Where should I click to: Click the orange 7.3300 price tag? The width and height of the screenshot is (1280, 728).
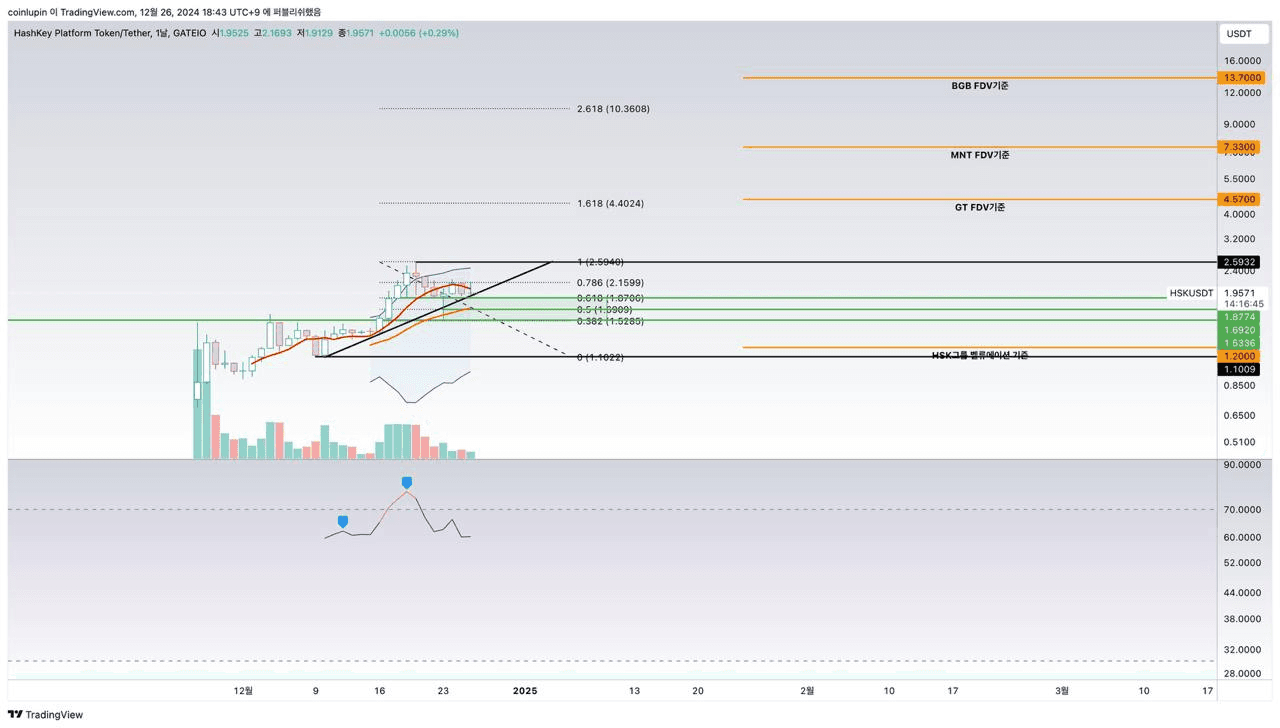(1239, 147)
